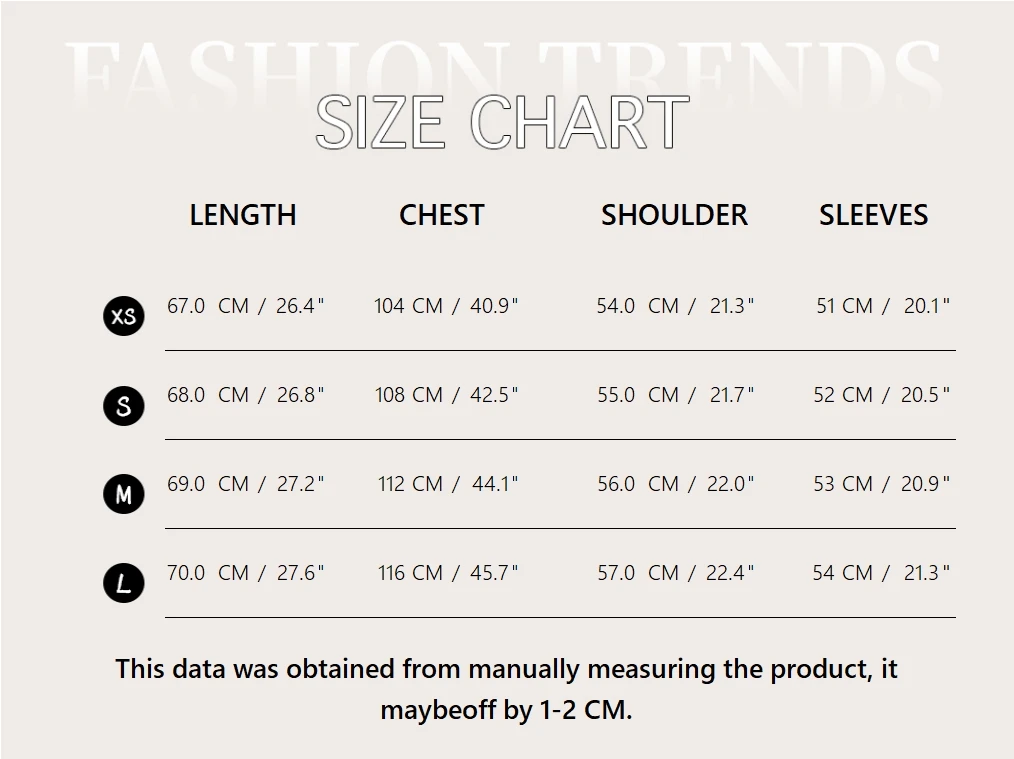Select the SLEEVES column header
Image resolution: width=1014 pixels, height=759 pixels.
[x=873, y=215]
